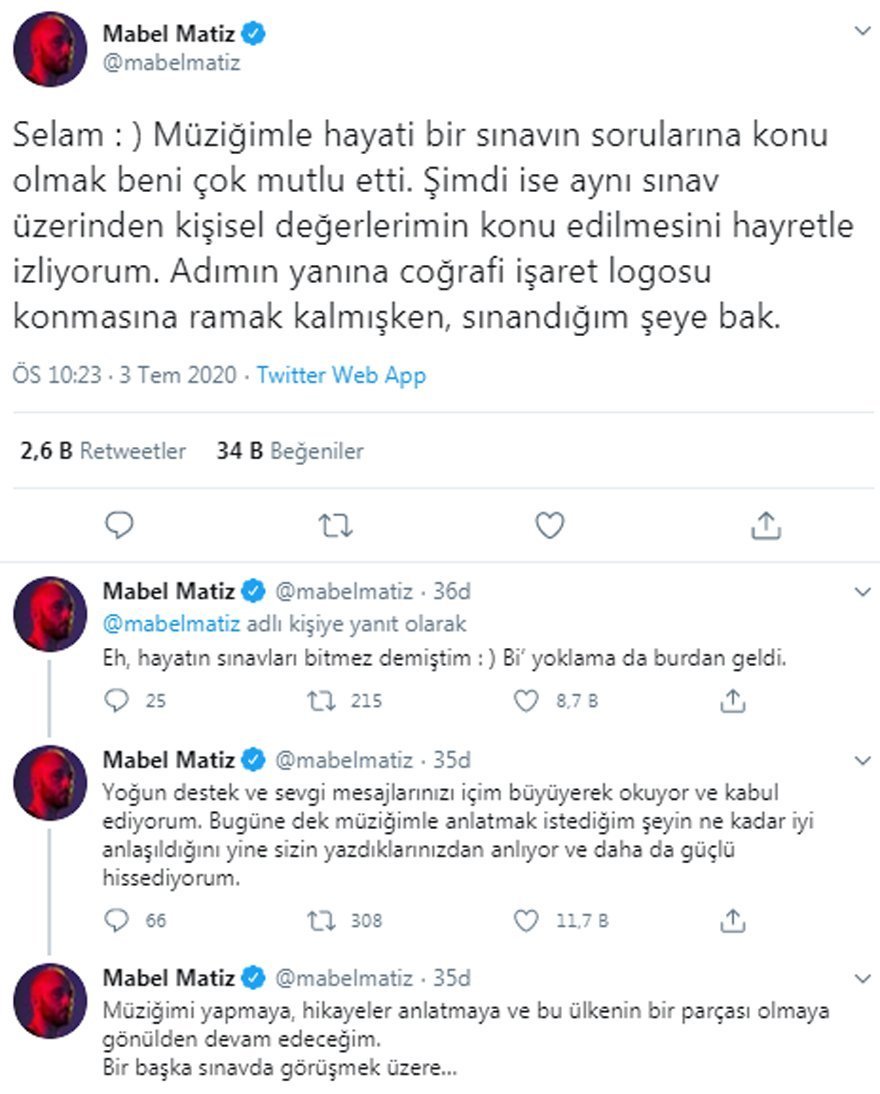Retweet the reply with 308 retweets
The width and height of the screenshot is (880, 1094).
pyautogui.click(x=321, y=919)
